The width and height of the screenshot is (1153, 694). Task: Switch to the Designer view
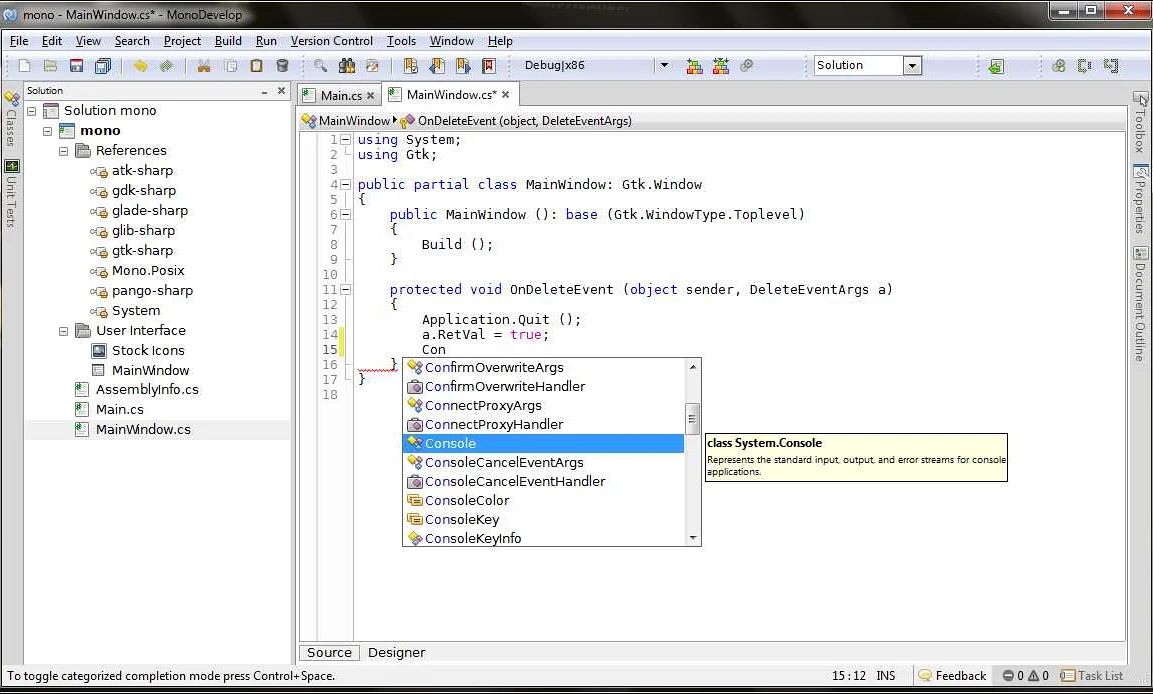tap(396, 652)
